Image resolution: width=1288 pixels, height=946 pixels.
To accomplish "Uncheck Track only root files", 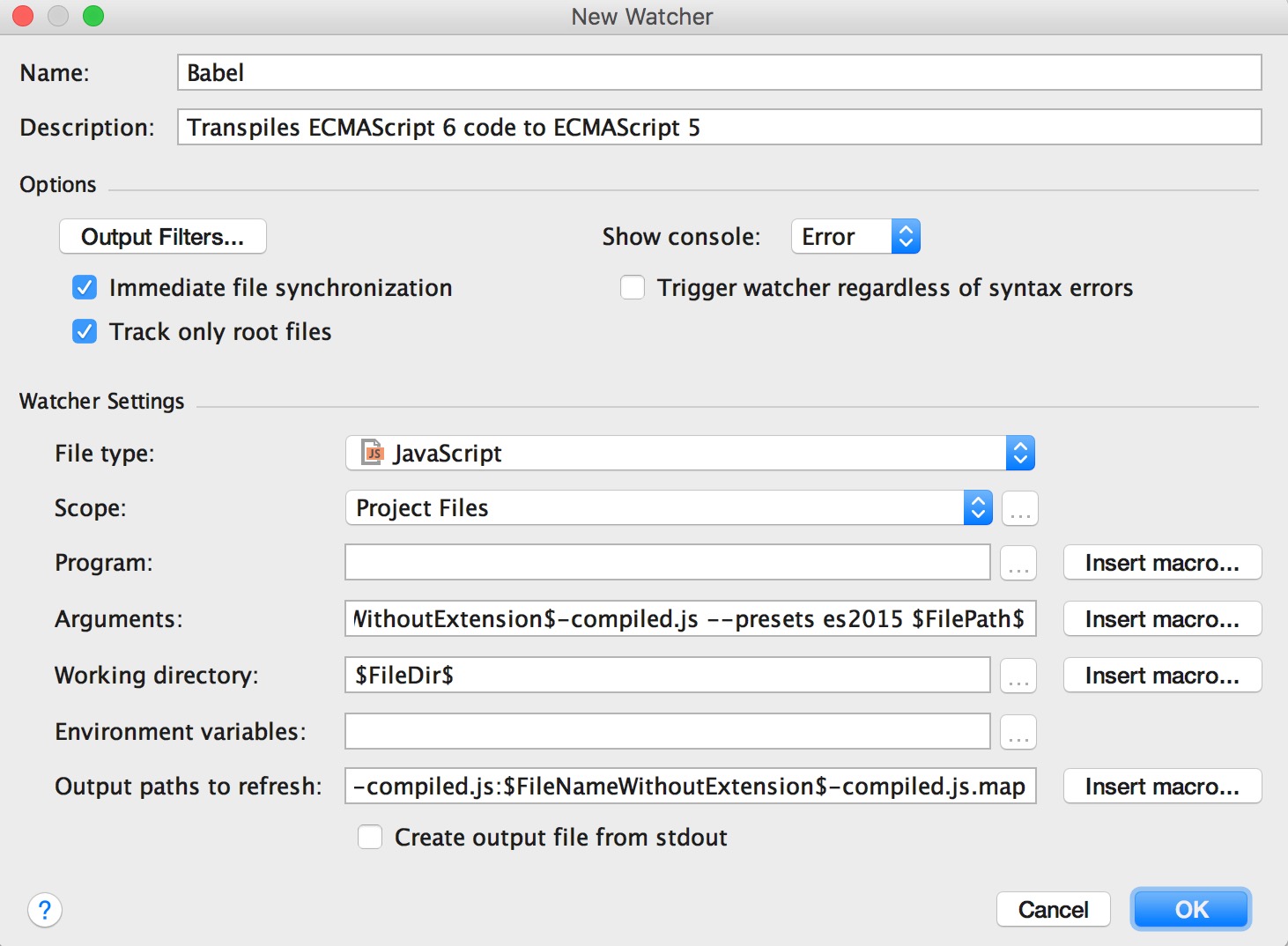I will click(85, 332).
